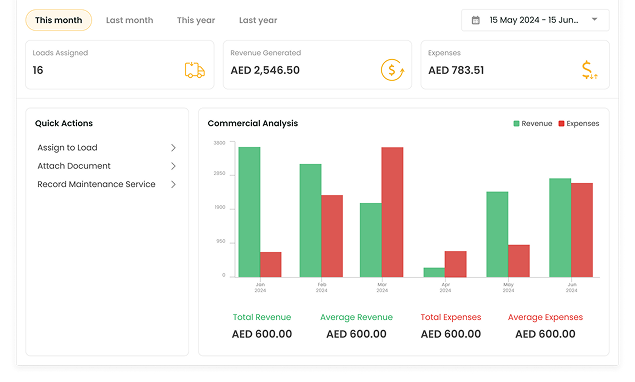The image size is (635, 382).
Task: Click the Jun 2024 green revenue bar
Action: [x=560, y=228]
